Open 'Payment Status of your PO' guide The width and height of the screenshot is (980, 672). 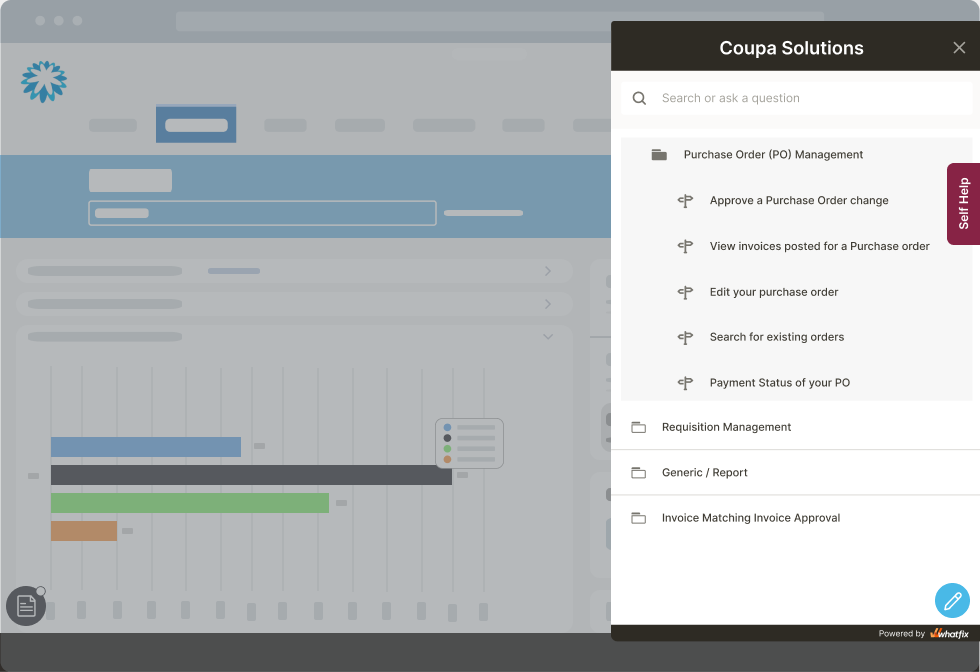[779, 383]
